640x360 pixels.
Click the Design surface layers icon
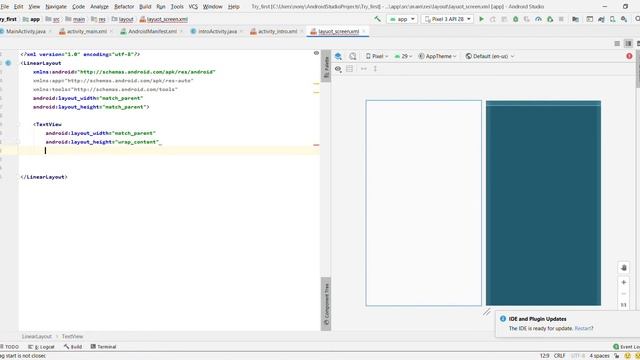pos(338,56)
